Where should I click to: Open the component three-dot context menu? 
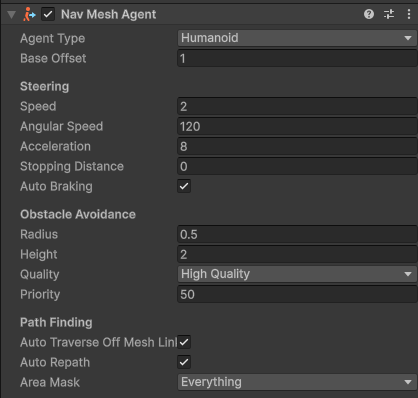[x=409, y=14]
